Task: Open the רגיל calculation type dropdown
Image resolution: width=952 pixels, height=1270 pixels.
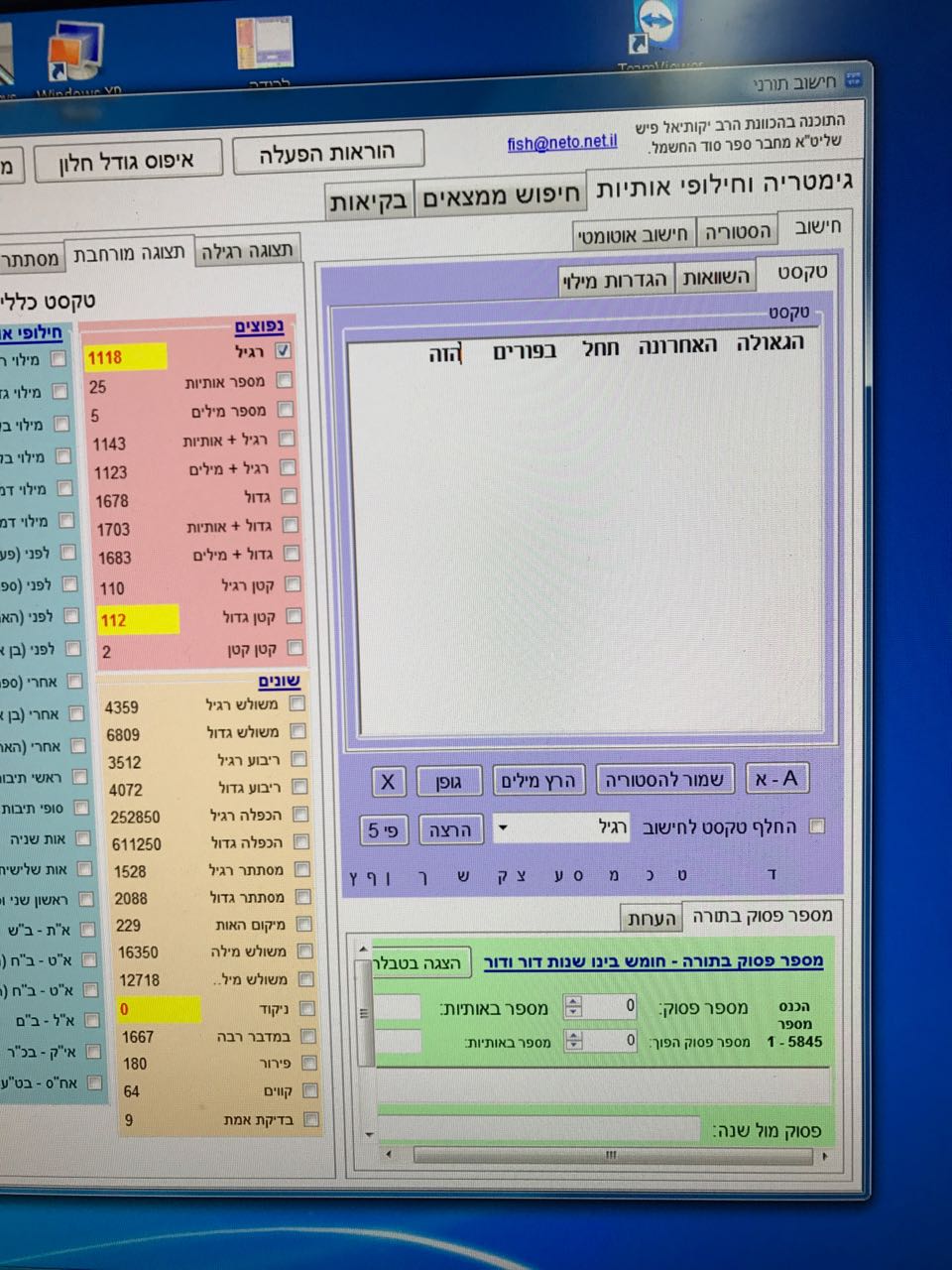Action: (x=503, y=828)
